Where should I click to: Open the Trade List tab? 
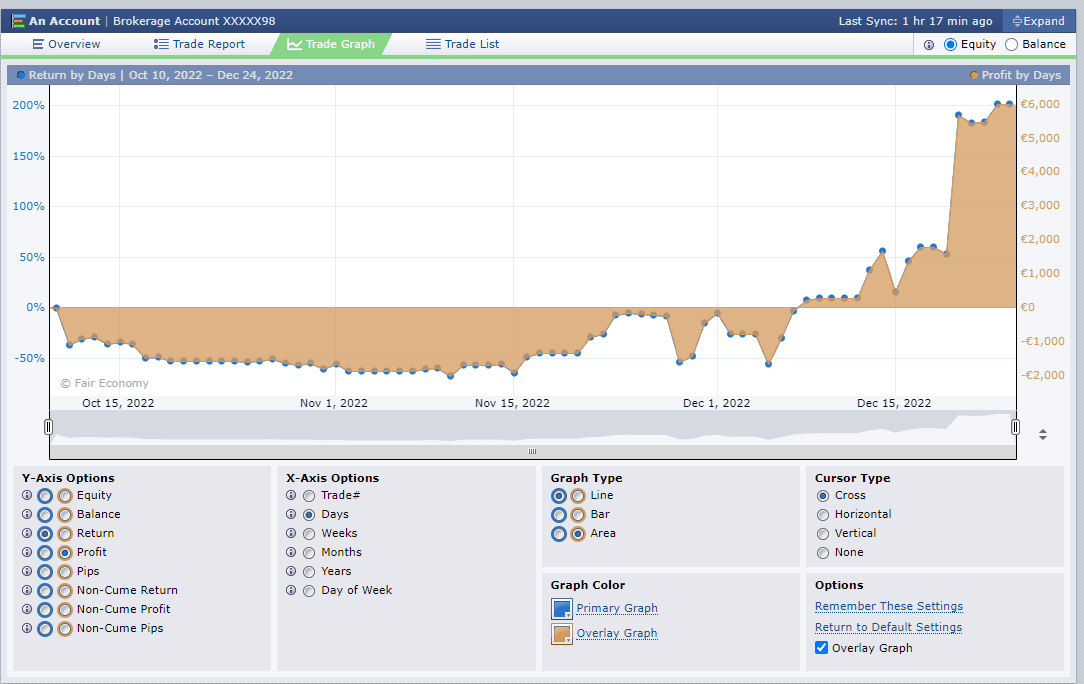[x=462, y=43]
